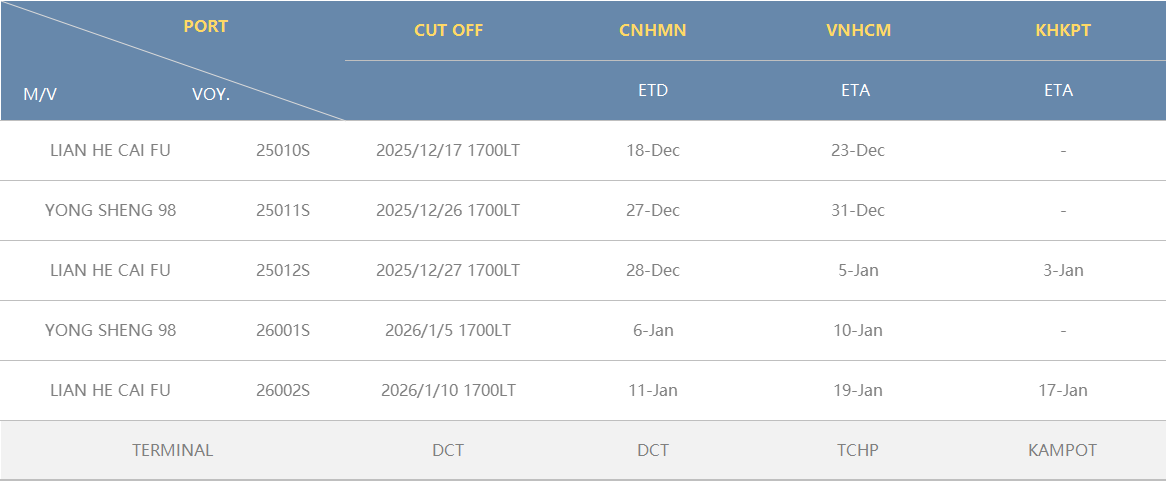Select the 18-Dec ETD cell

(x=653, y=151)
